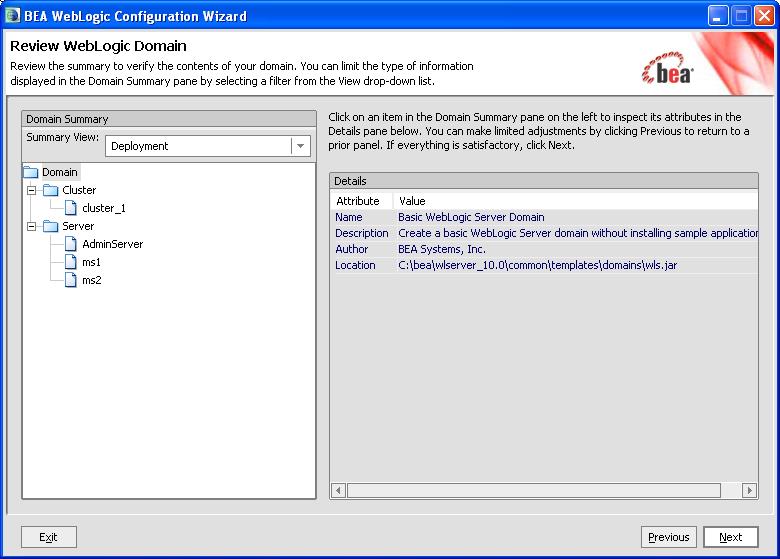Click the Attribute column header
The image size is (780, 559).
click(362, 201)
